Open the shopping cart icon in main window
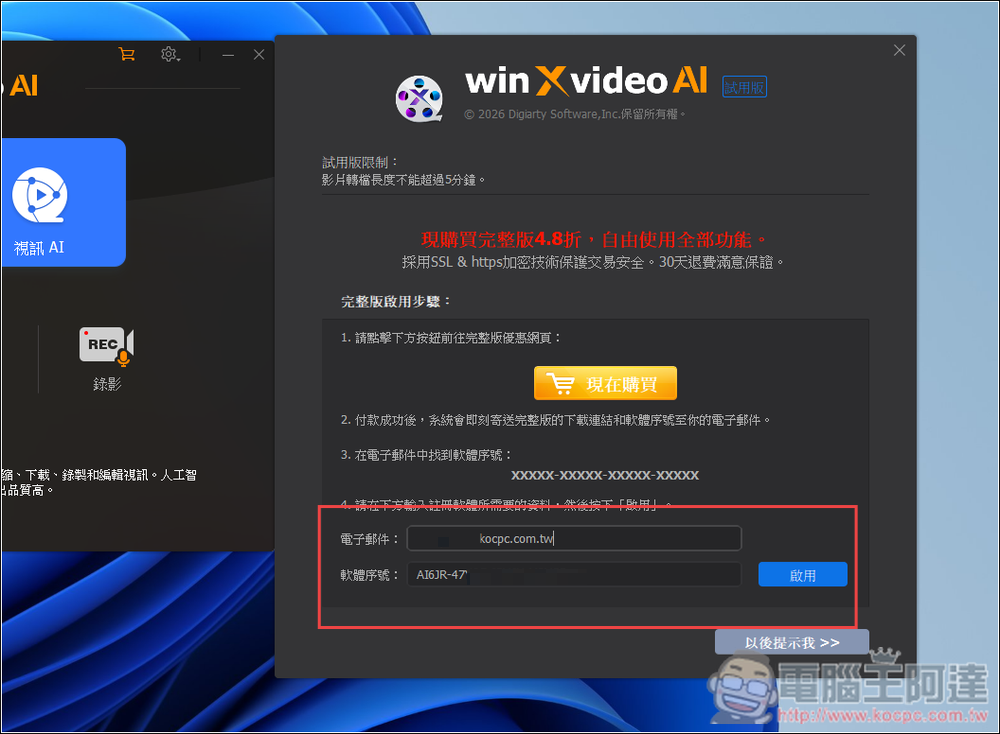 point(126,54)
